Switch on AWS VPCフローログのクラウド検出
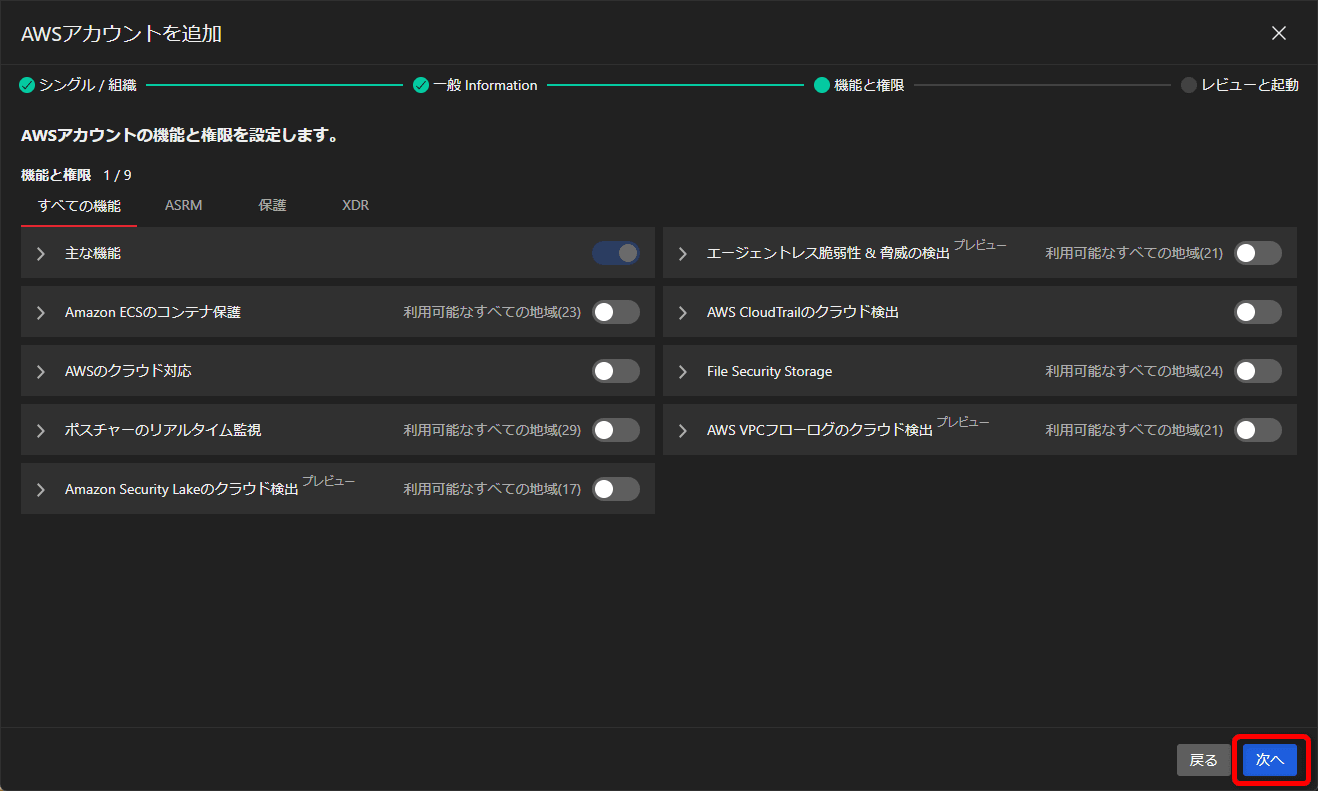The image size is (1318, 791). click(1258, 430)
